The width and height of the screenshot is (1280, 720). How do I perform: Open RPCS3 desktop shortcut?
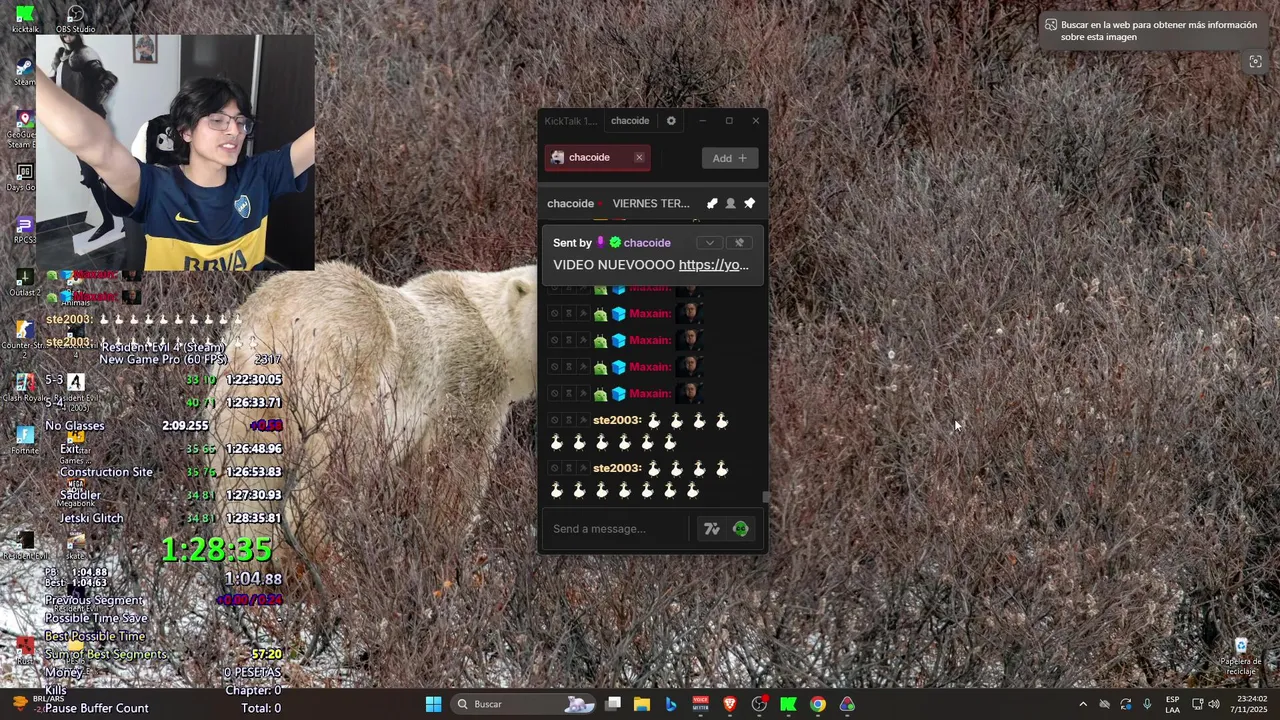coord(24,230)
